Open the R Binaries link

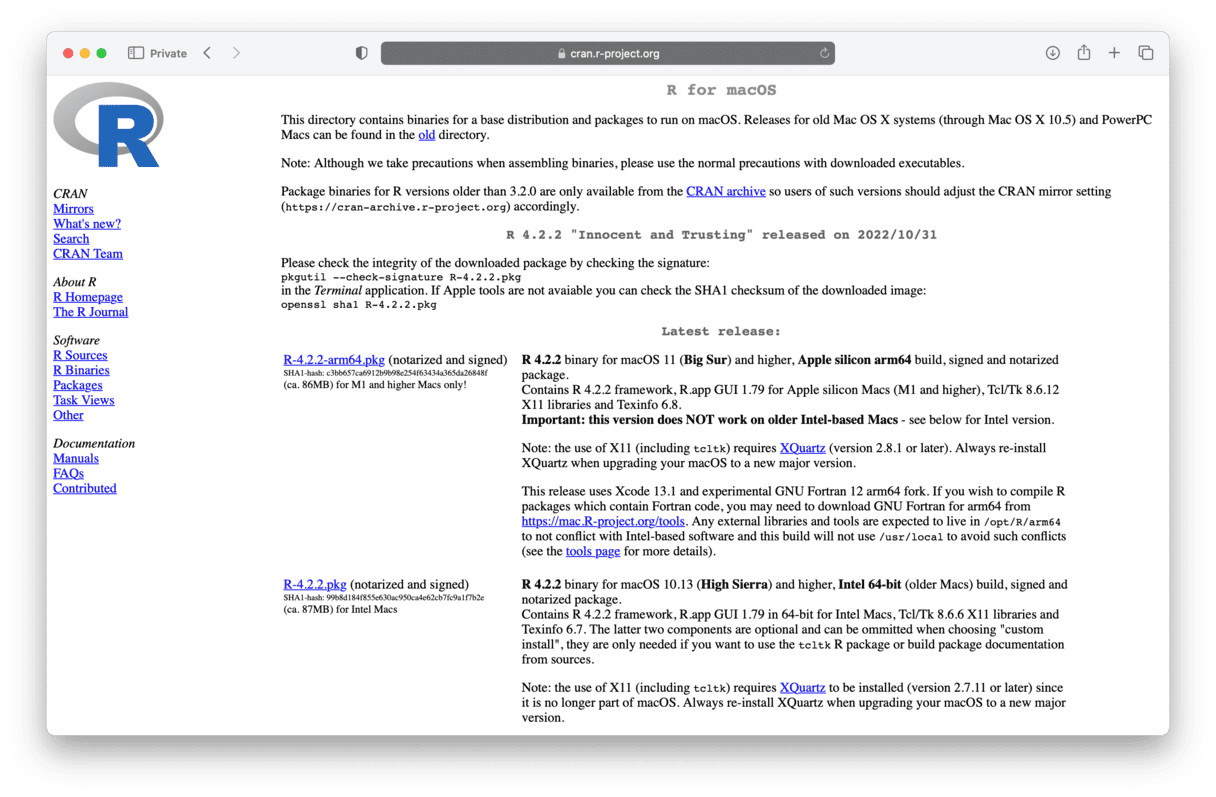pos(81,370)
